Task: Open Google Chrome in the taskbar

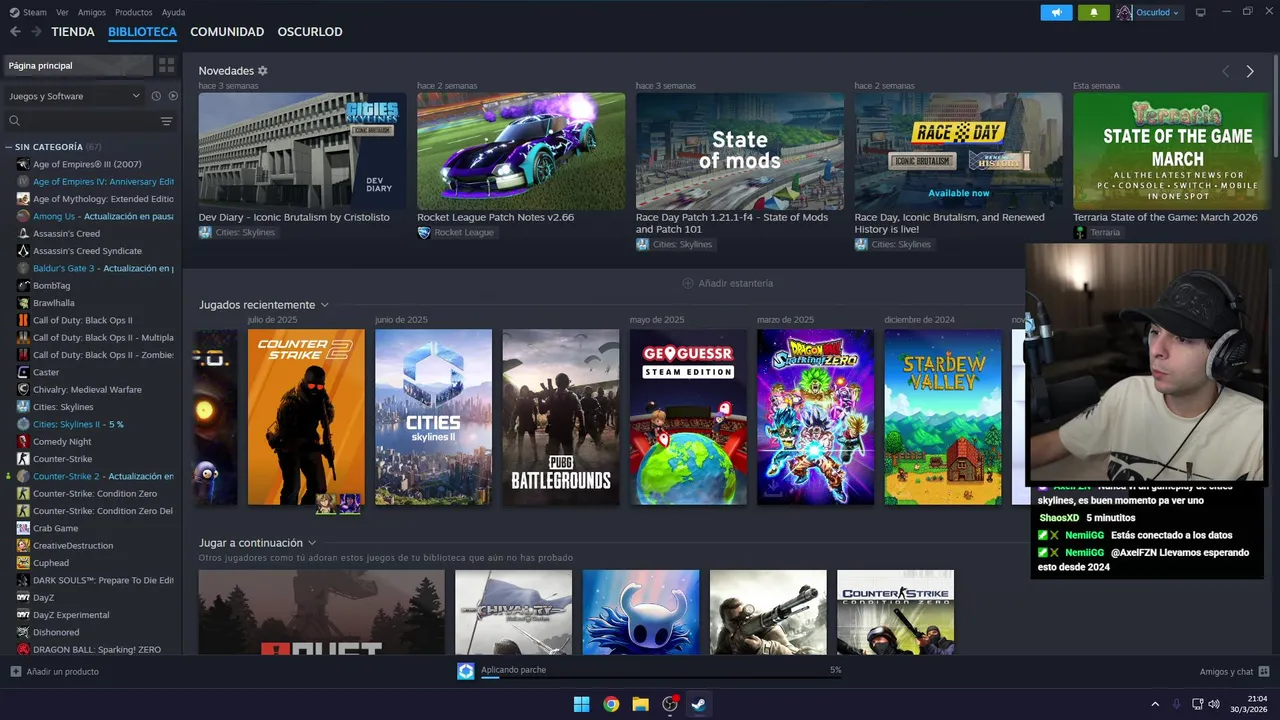Action: click(611, 704)
